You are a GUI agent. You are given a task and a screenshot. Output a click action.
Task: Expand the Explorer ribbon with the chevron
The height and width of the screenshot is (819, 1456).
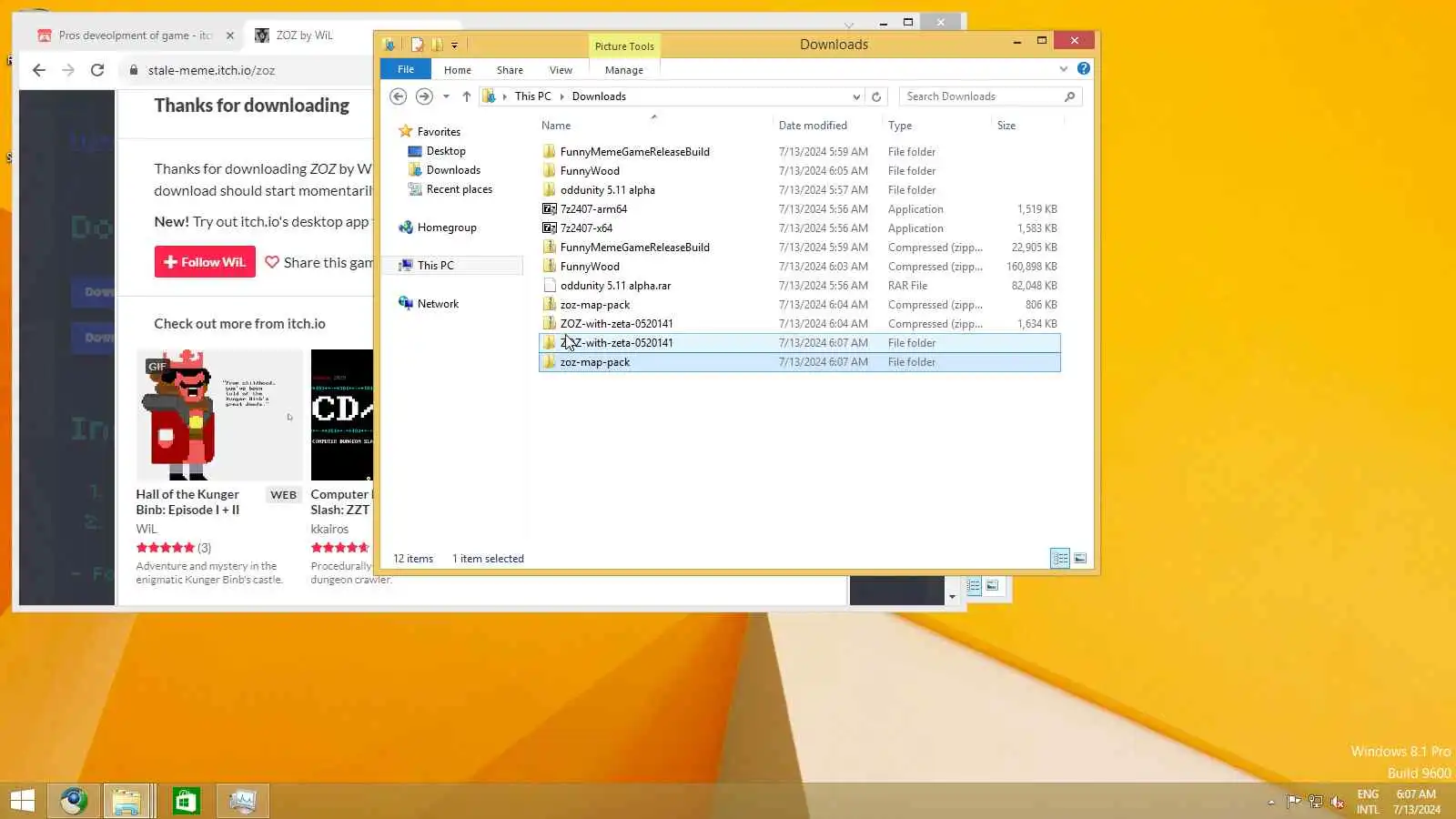(x=1063, y=68)
